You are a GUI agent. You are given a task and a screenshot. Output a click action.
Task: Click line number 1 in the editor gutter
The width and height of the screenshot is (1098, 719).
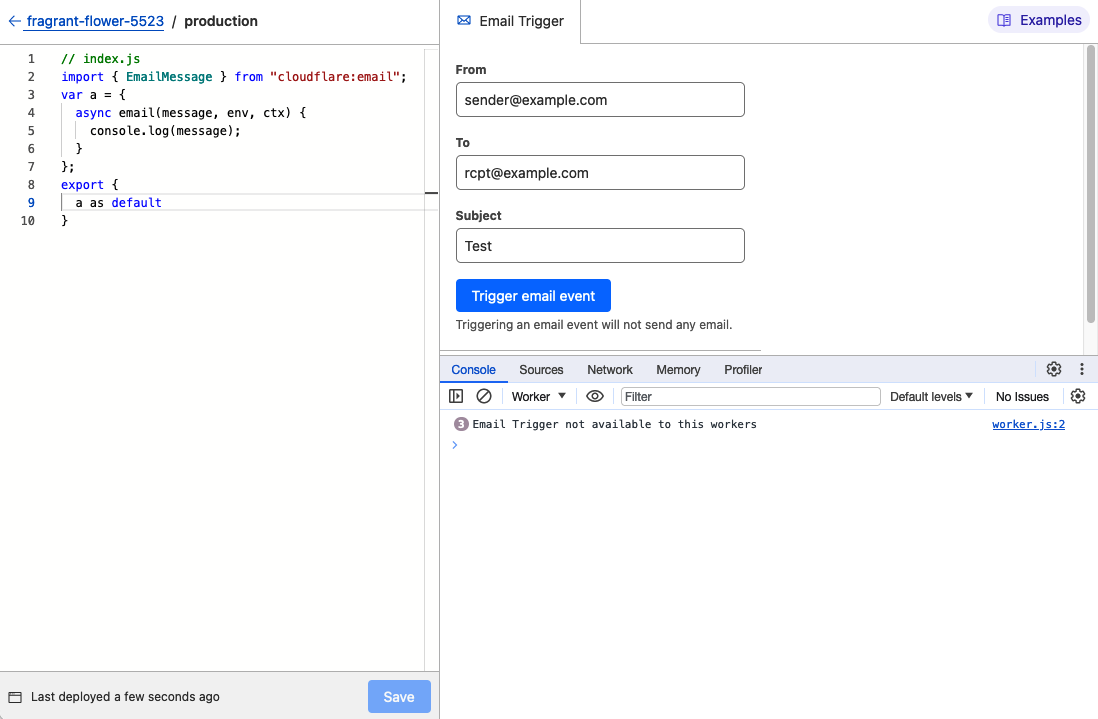31,59
